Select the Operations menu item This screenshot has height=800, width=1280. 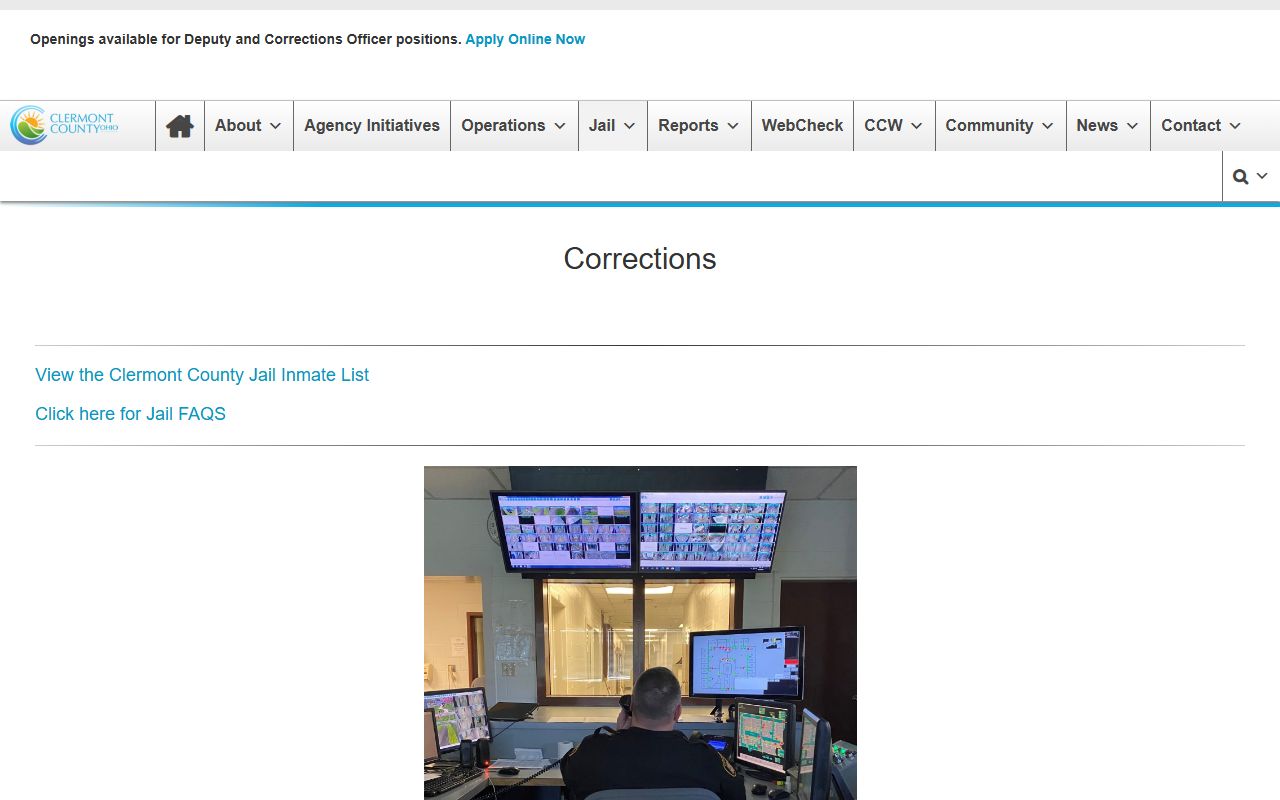point(503,125)
